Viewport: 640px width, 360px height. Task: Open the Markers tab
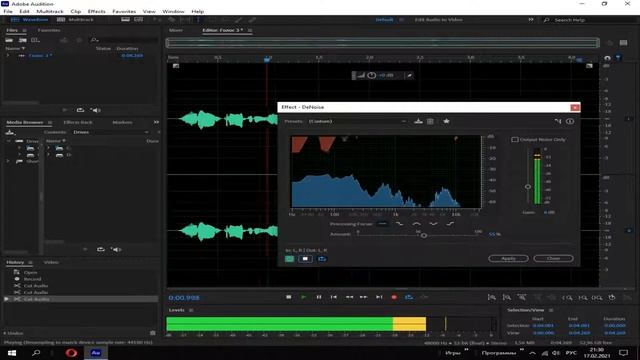[122, 122]
